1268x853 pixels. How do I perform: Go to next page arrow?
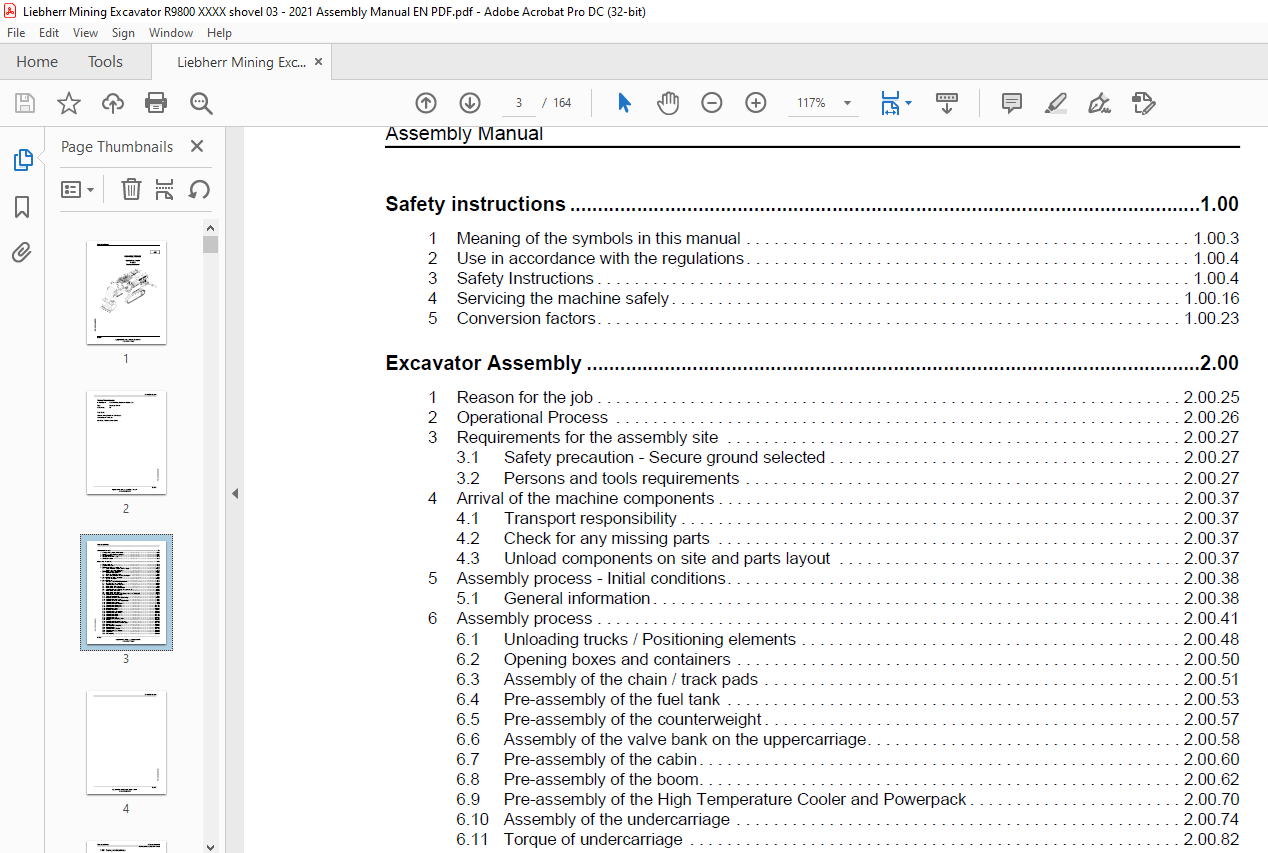click(470, 103)
